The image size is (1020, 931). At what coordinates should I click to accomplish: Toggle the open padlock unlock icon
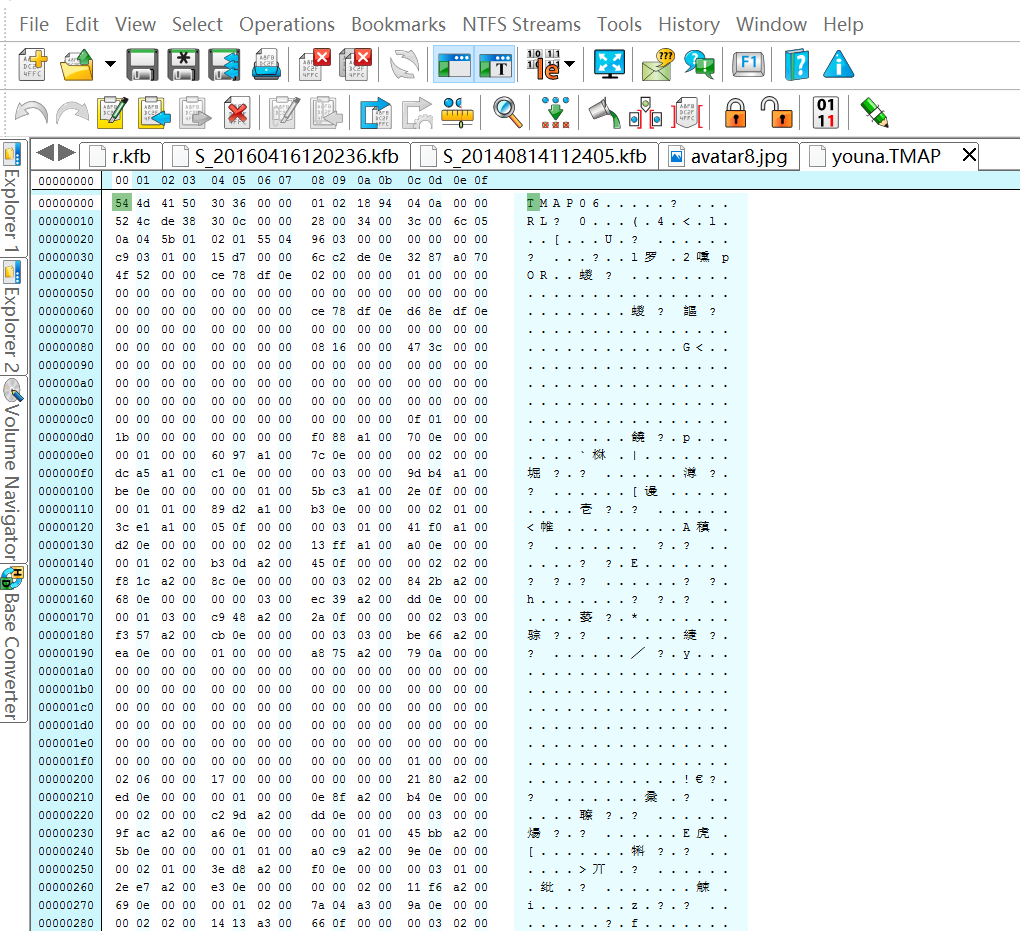point(775,112)
